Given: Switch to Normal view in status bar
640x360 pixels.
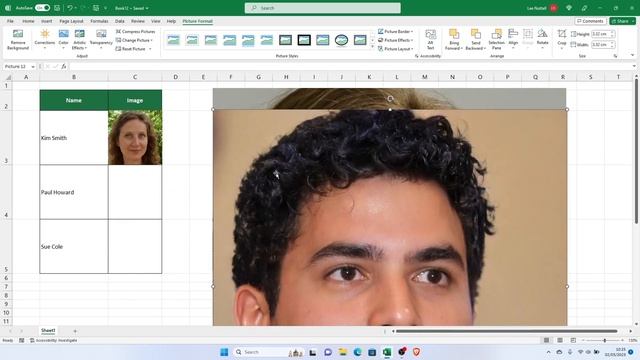Looking at the screenshot, I should coord(546,340).
